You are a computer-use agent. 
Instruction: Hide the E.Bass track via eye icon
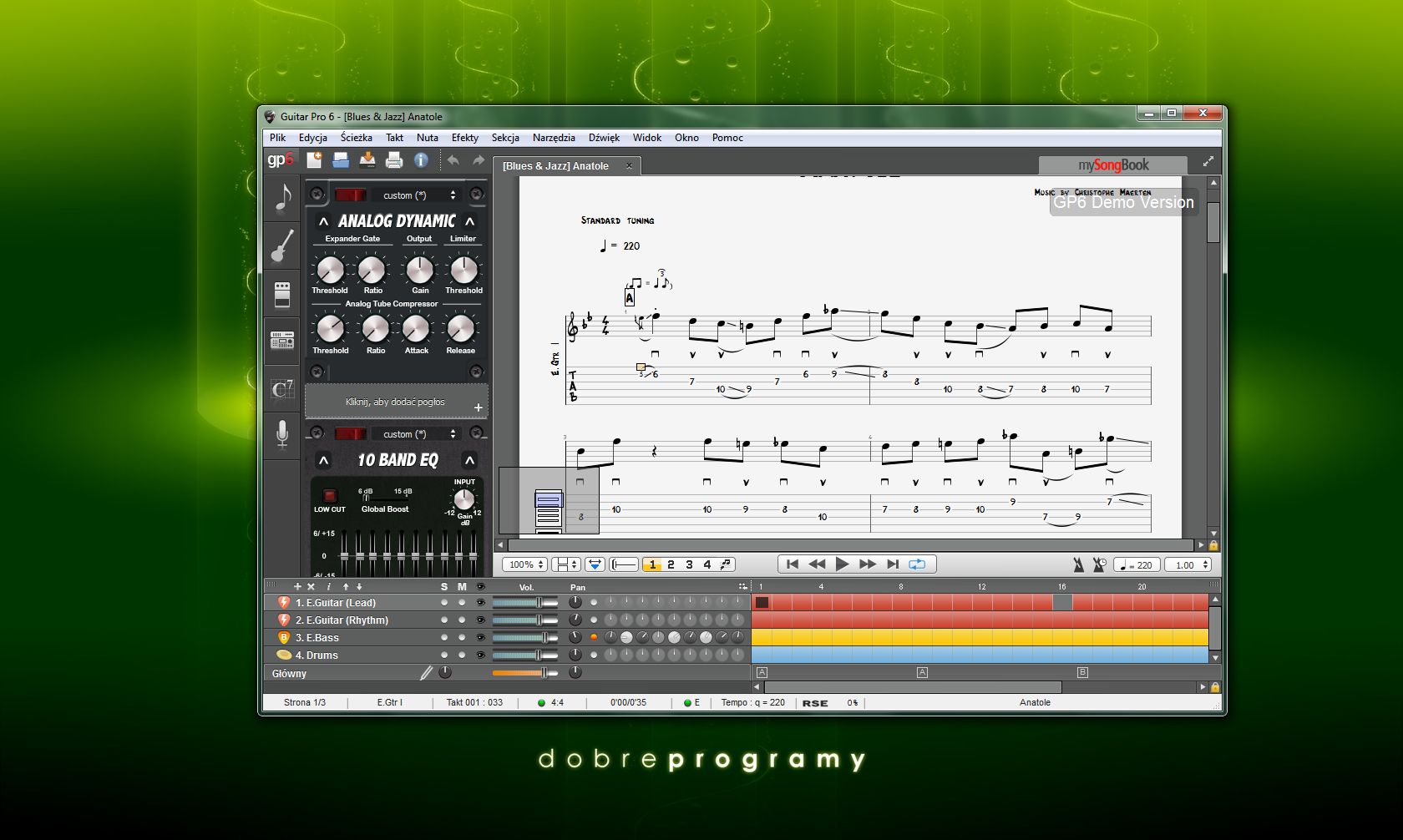pos(480,638)
